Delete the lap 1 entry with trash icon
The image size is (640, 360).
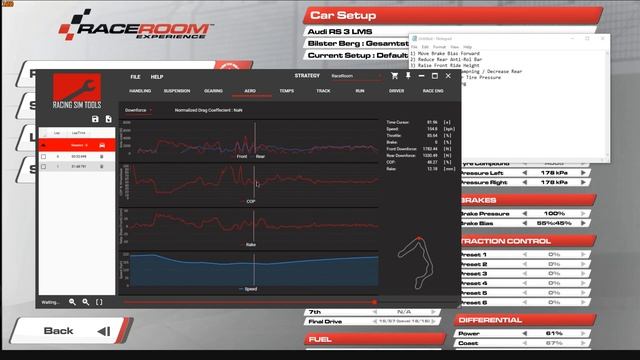pyautogui.click(x=102, y=167)
